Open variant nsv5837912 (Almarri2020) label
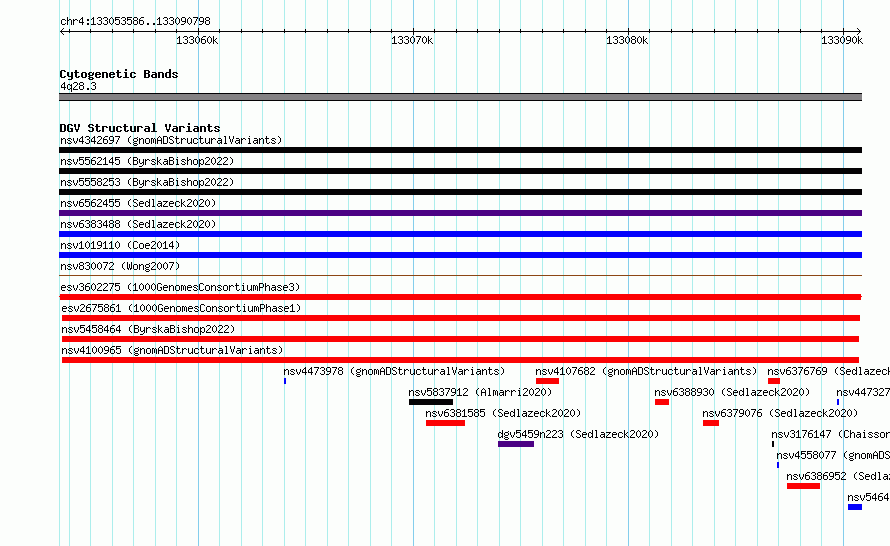The height and width of the screenshot is (546, 890). coord(480,392)
